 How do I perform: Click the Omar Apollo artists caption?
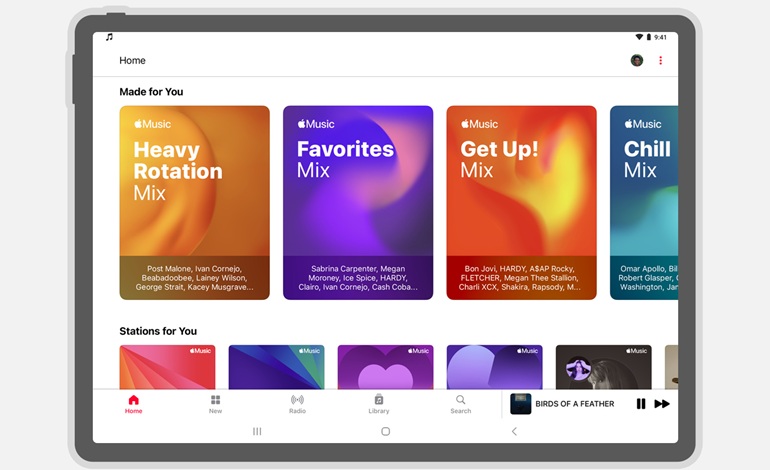(648, 278)
